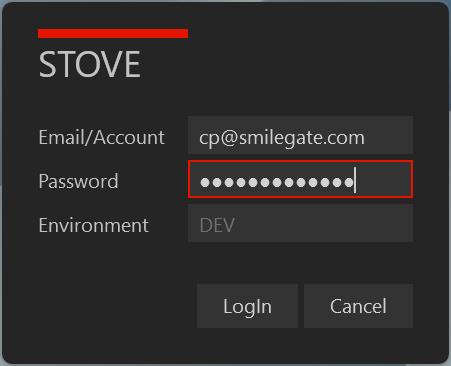Click into the Password input field
This screenshot has height=366, width=451.
click(x=300, y=179)
